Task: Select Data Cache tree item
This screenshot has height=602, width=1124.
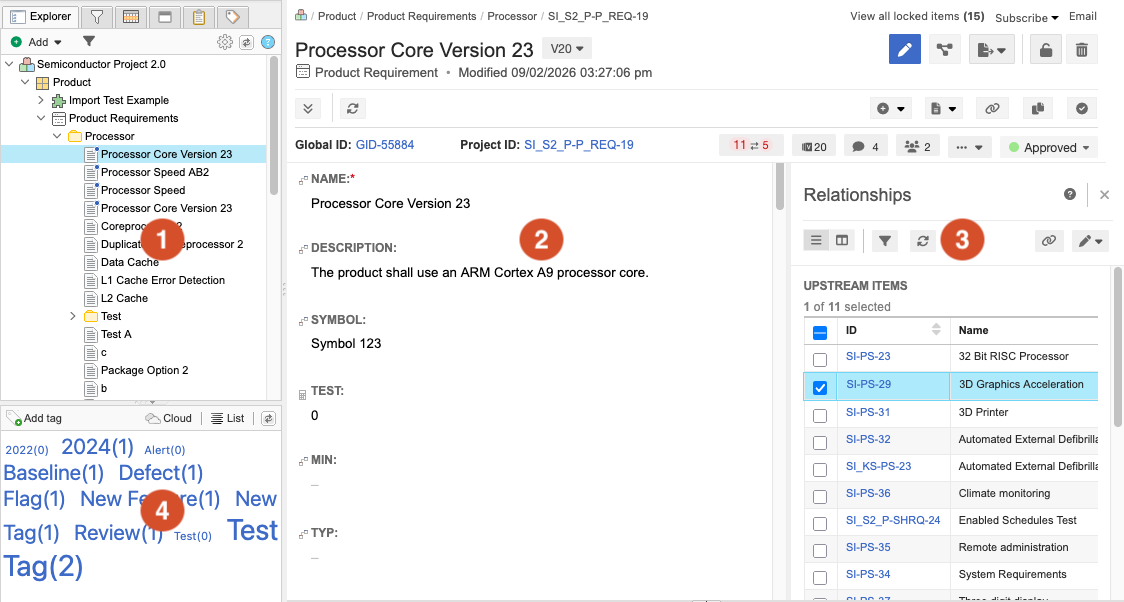Action: point(130,262)
